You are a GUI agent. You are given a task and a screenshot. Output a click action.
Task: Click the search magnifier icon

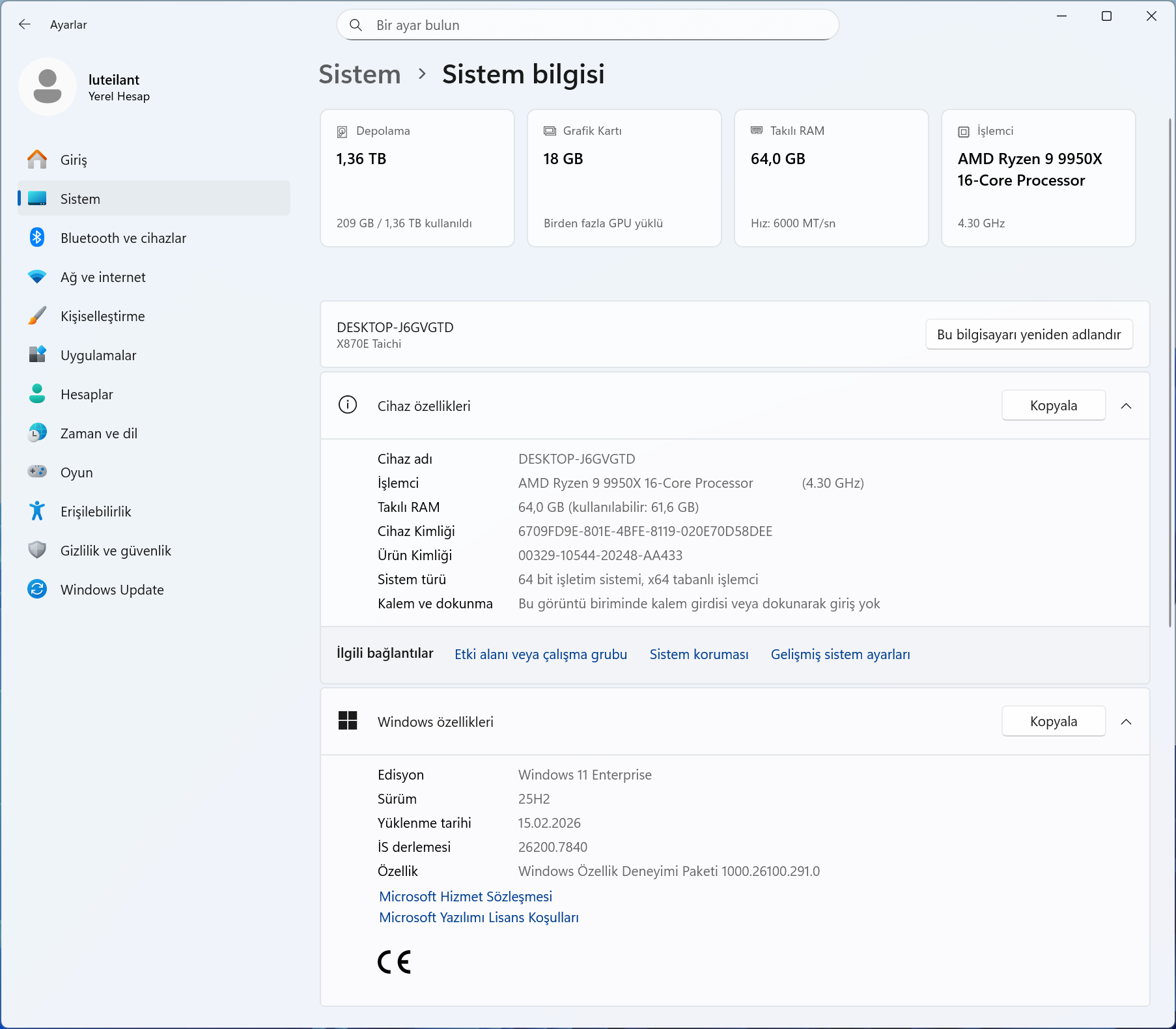pyautogui.click(x=356, y=25)
